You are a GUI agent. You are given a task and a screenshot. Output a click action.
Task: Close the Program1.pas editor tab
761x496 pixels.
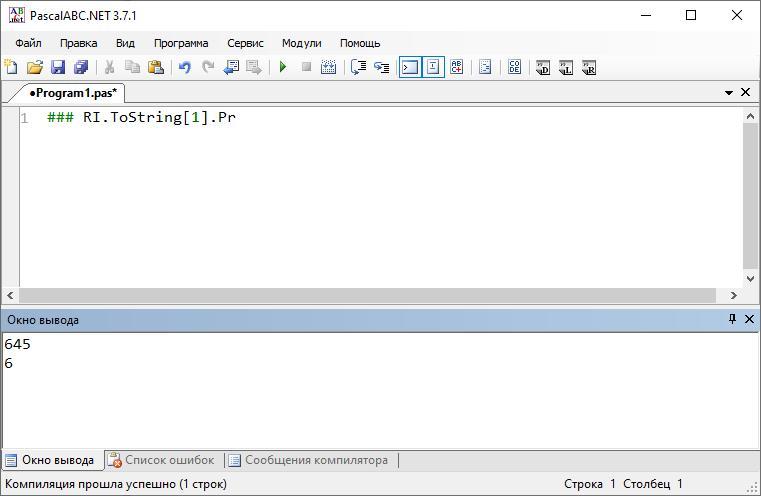pos(745,92)
